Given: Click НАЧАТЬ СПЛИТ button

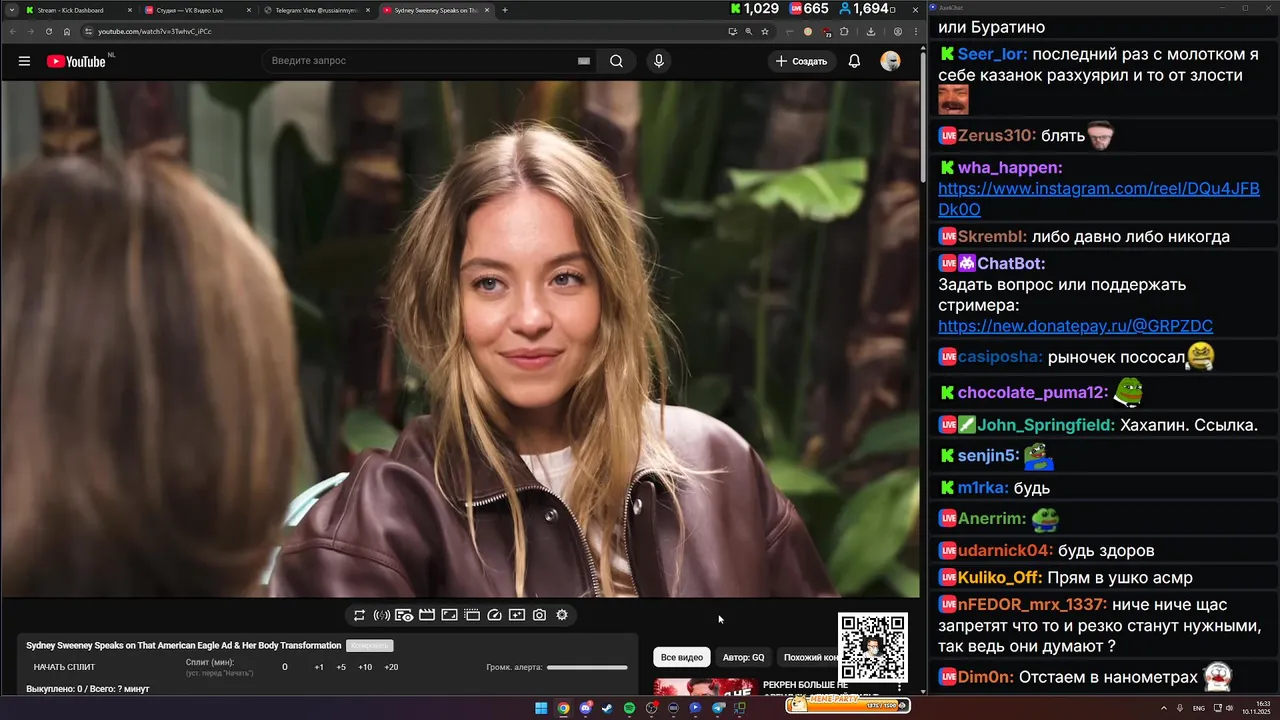Looking at the screenshot, I should pyautogui.click(x=64, y=667).
